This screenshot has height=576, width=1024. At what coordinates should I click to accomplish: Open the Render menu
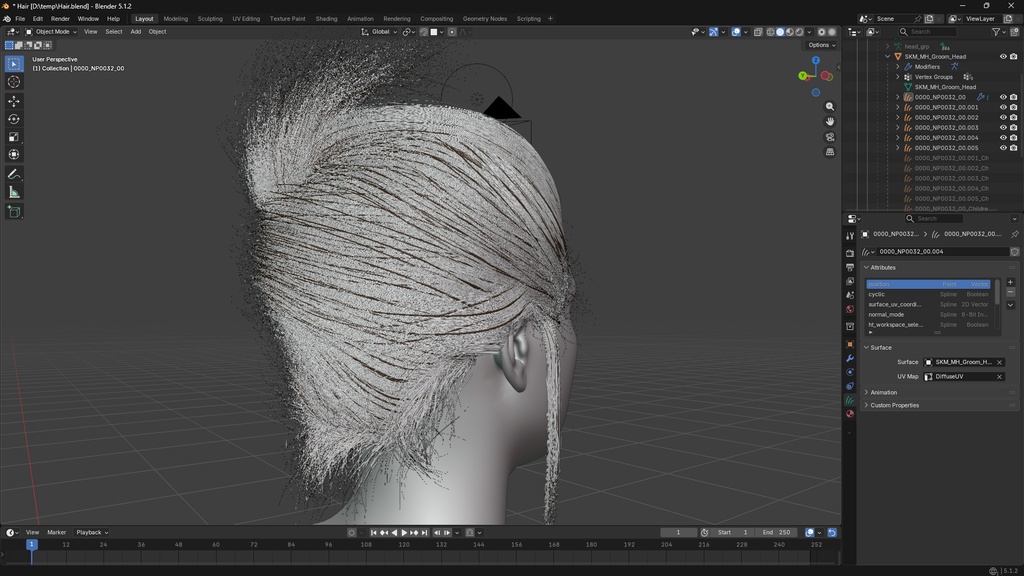(60, 19)
